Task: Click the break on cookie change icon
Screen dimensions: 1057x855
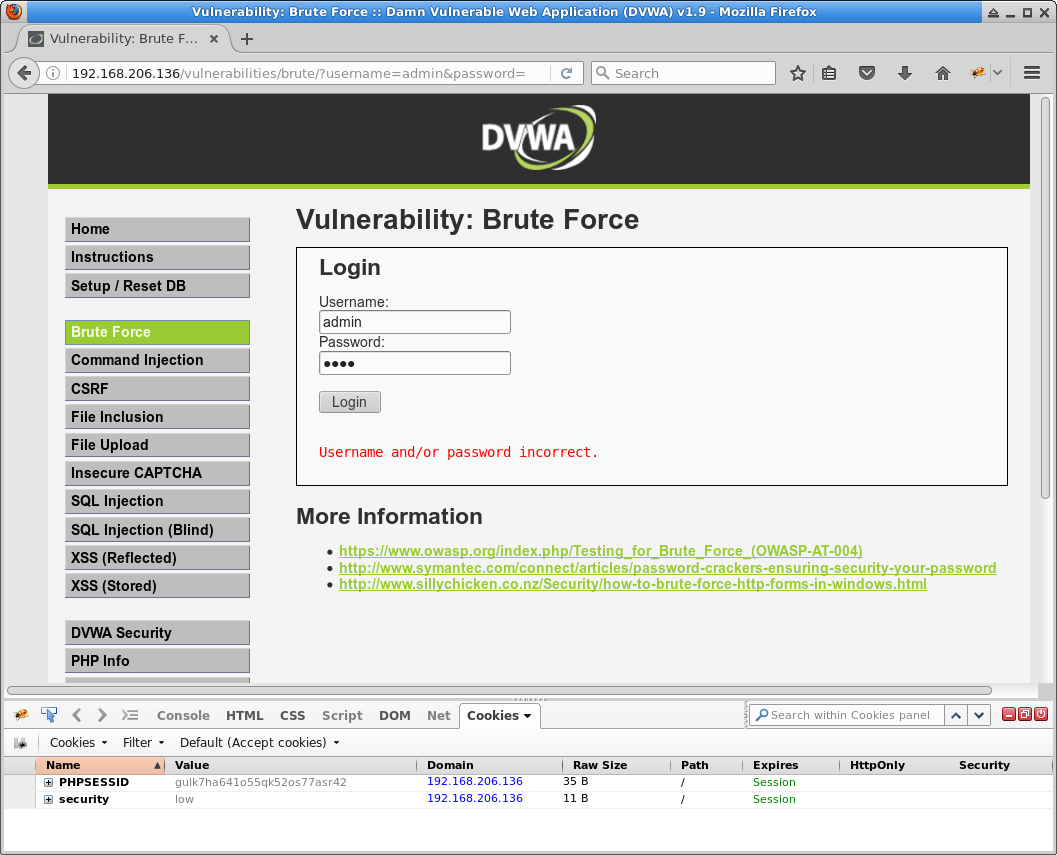Action: coord(21,742)
